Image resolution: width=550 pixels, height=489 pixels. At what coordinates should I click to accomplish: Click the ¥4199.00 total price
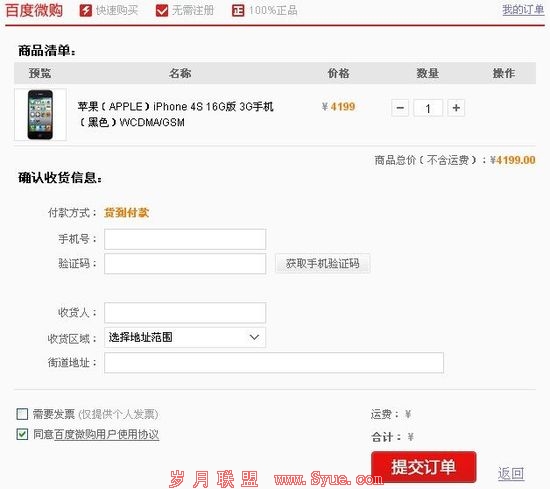coord(512,160)
